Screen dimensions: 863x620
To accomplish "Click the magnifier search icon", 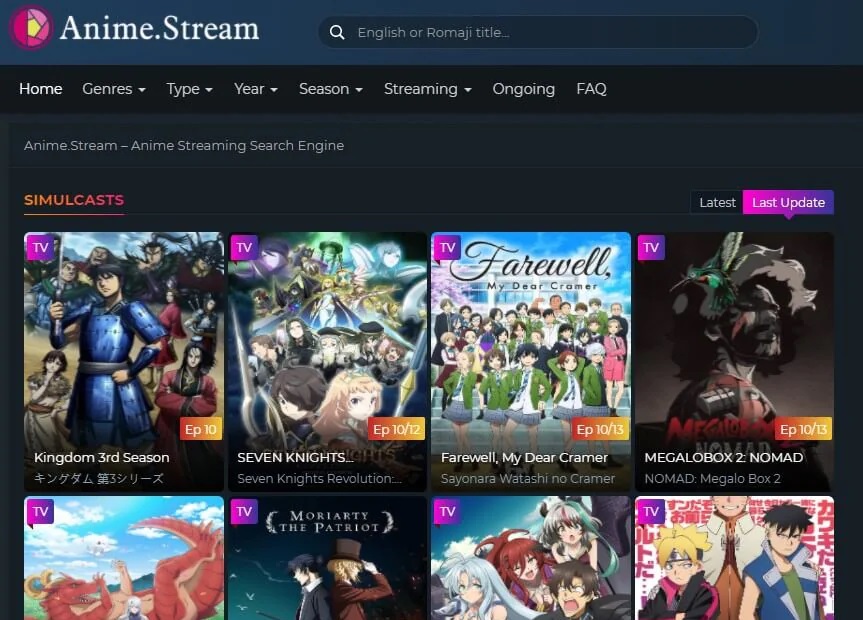I will tap(337, 32).
